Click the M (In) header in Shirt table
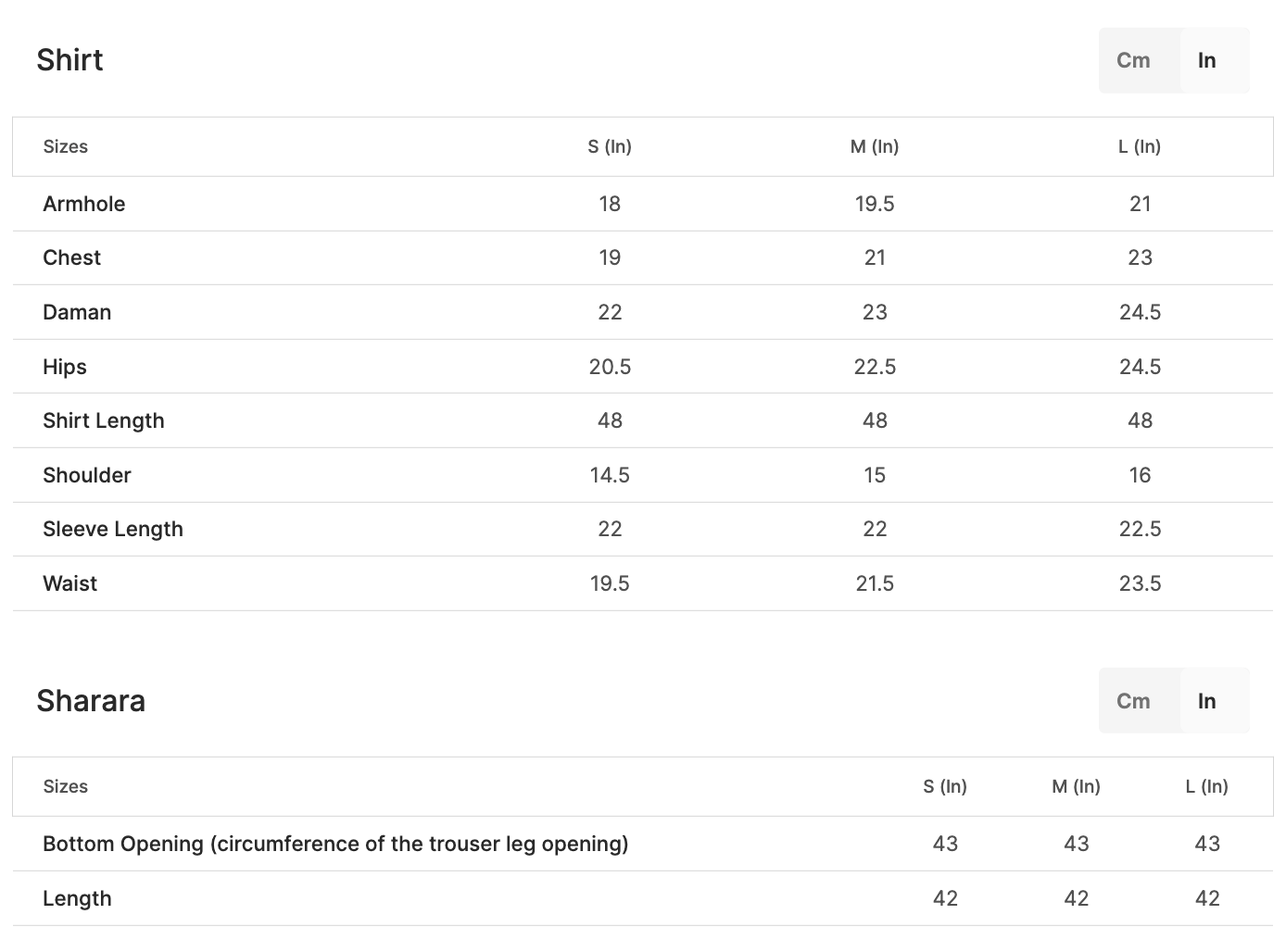1286x952 pixels. (x=875, y=146)
